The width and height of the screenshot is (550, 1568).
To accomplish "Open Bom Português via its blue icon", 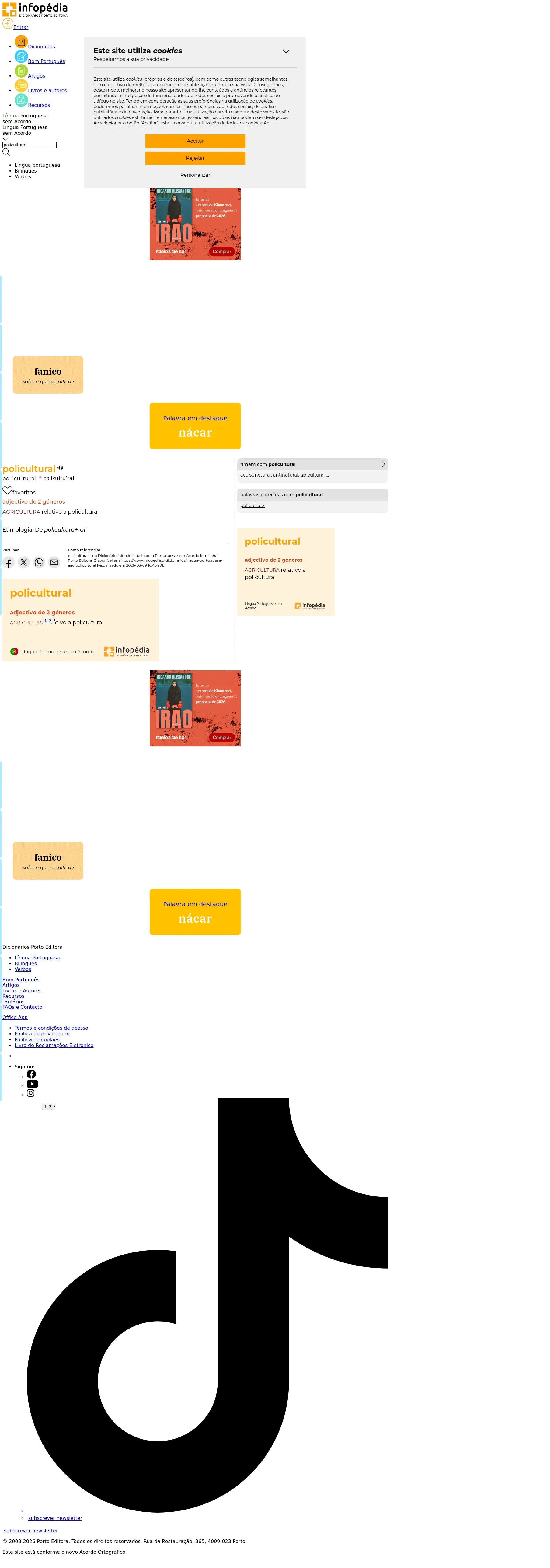I will 21,57.
